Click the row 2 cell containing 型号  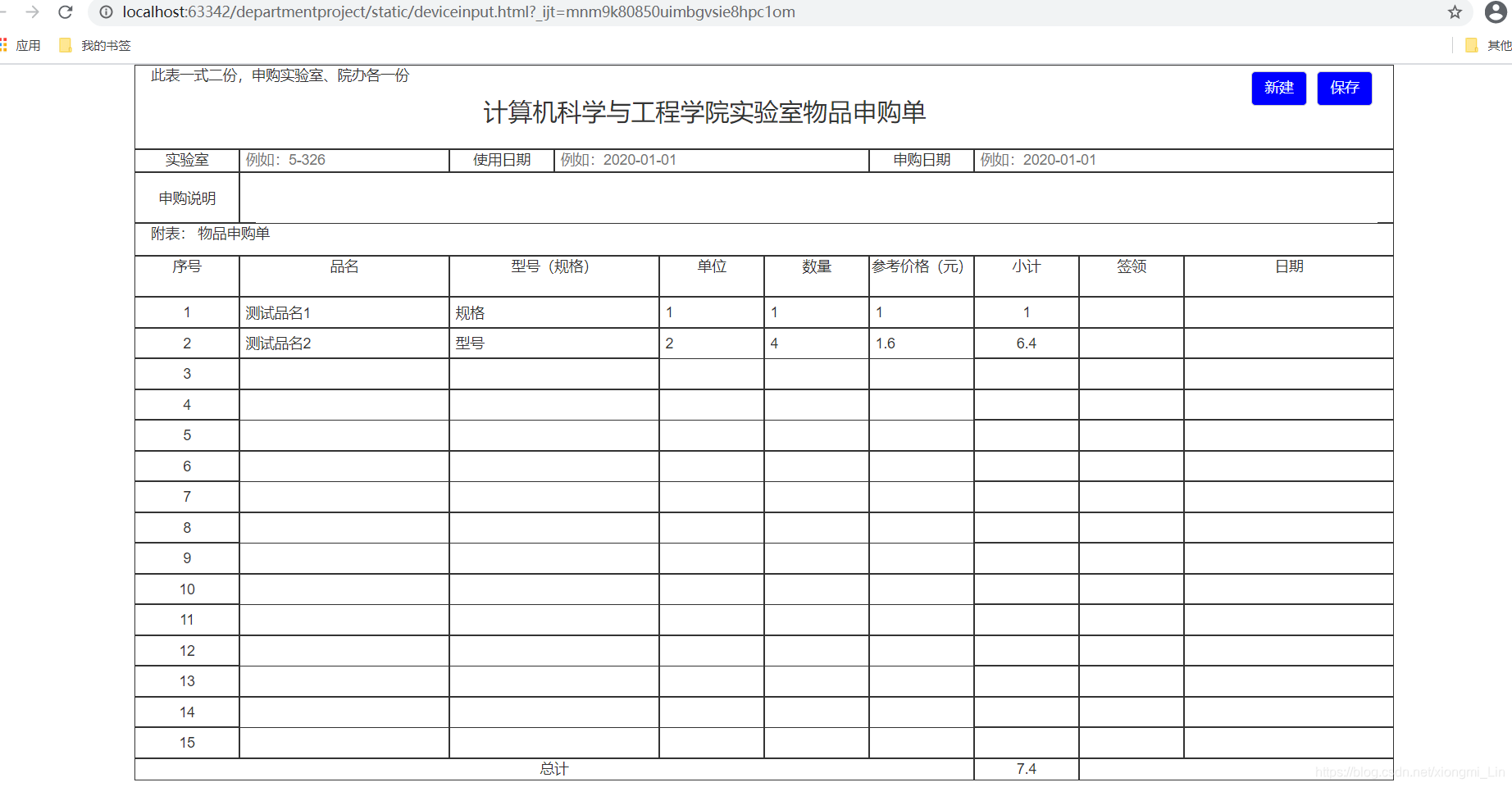554,343
